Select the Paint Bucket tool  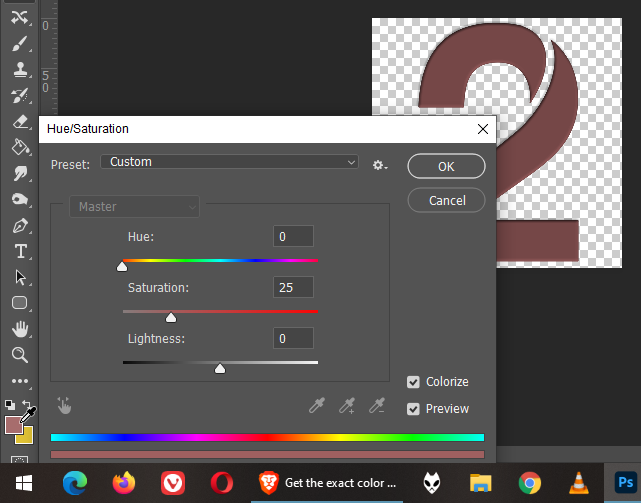20,147
